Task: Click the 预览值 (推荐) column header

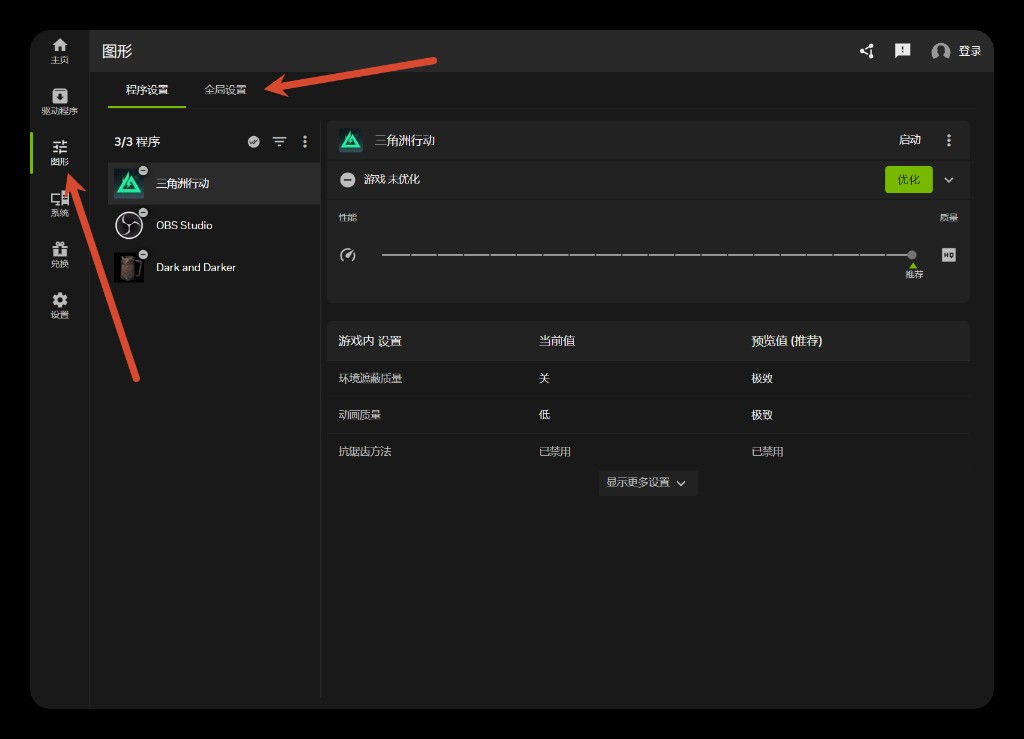Action: (786, 341)
